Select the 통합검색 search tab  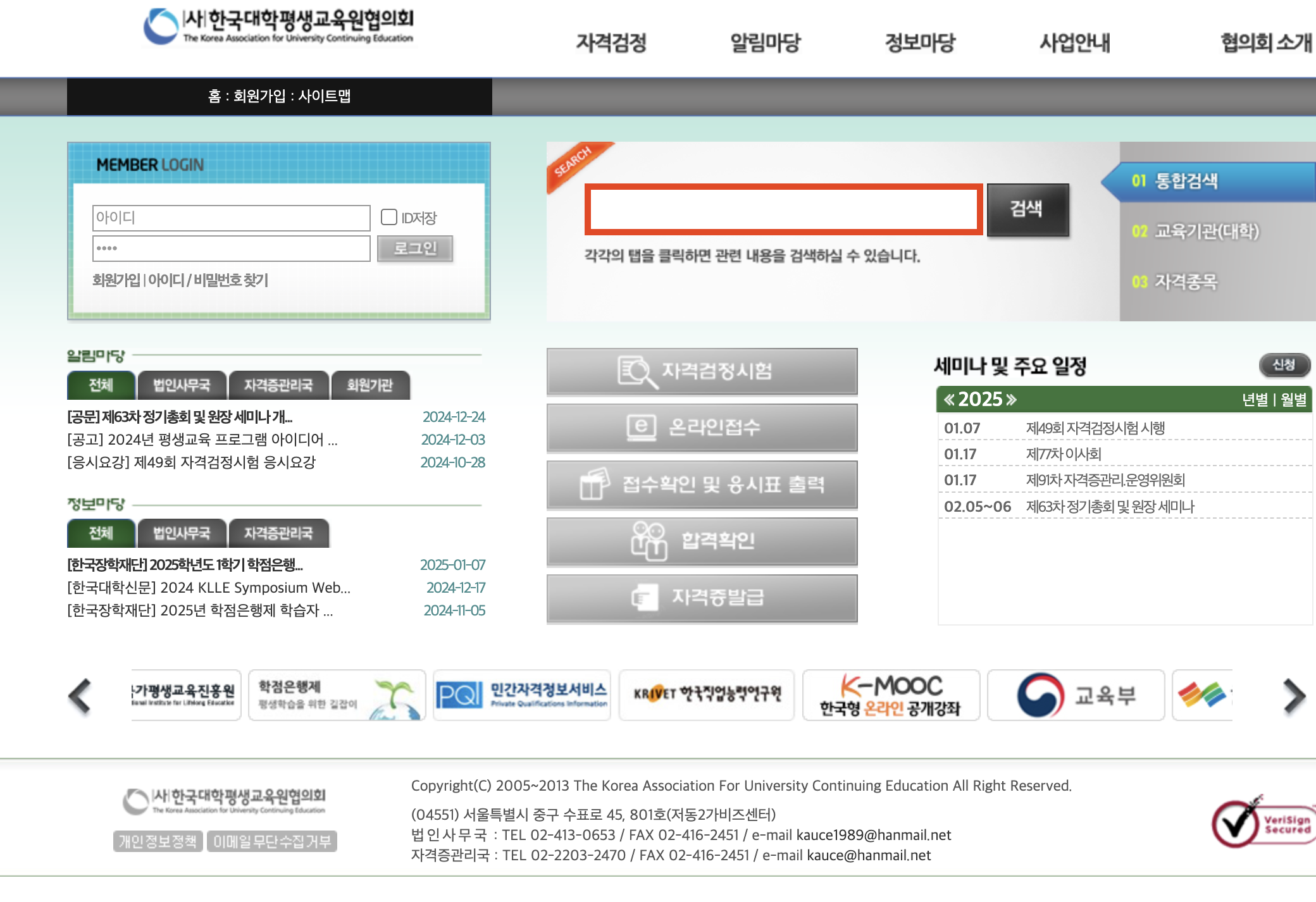[1185, 182]
